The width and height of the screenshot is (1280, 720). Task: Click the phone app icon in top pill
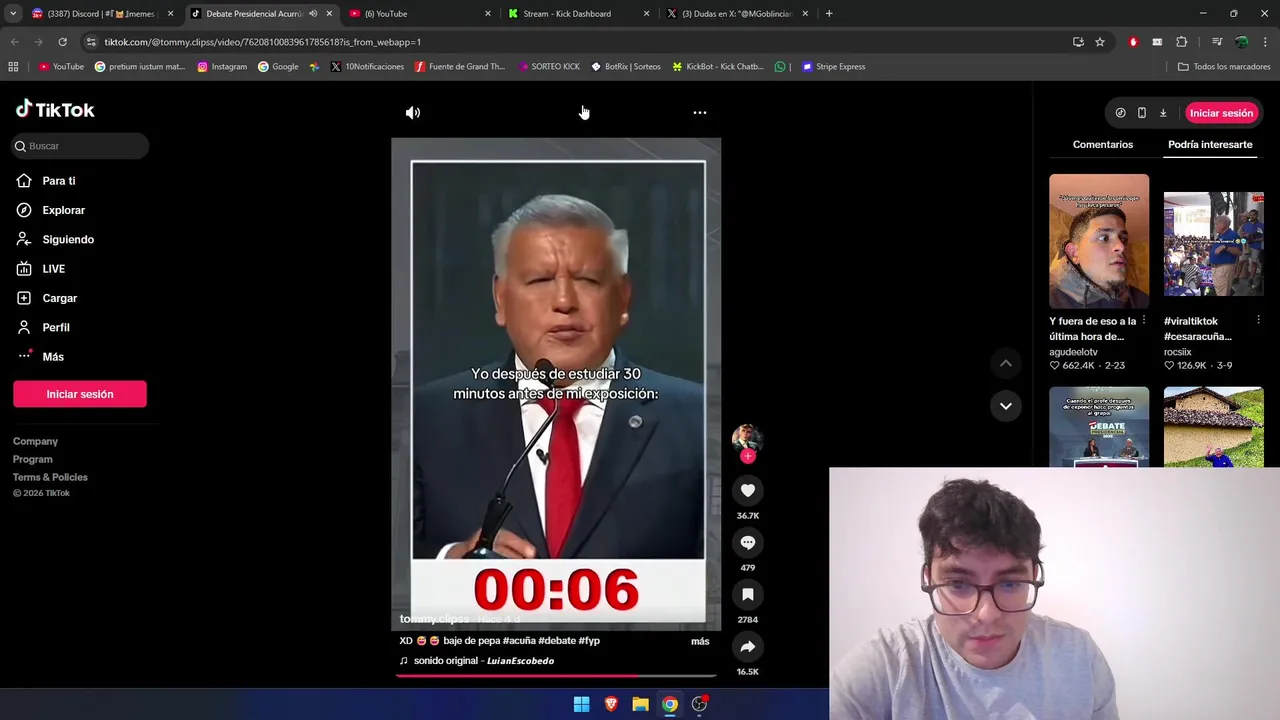click(x=1142, y=113)
